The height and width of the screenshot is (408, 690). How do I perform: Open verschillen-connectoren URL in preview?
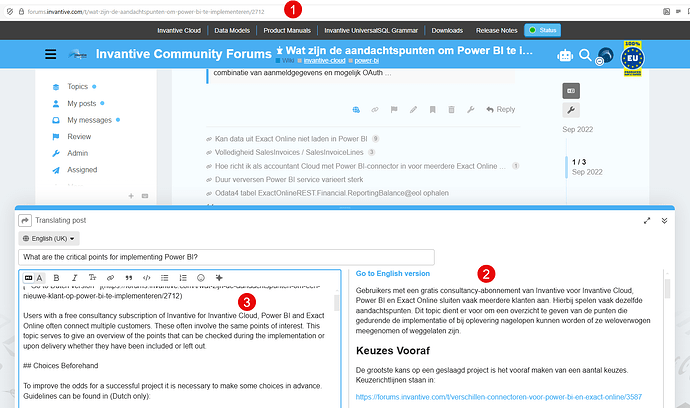tap(499, 397)
